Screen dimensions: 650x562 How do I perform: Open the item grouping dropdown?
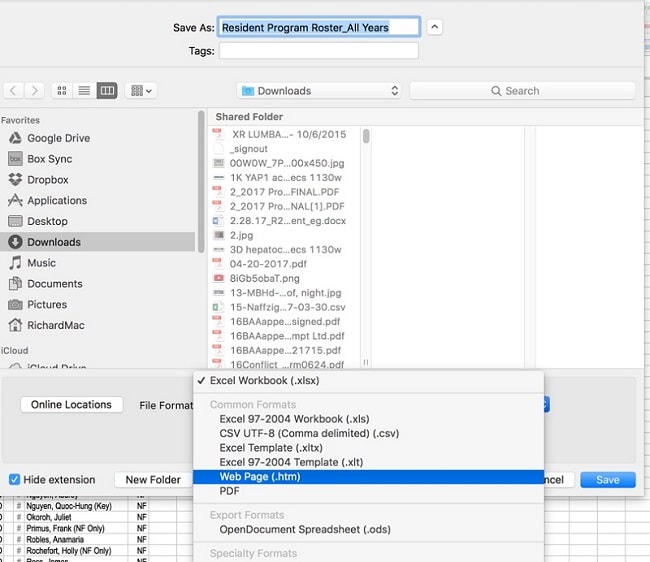141,90
